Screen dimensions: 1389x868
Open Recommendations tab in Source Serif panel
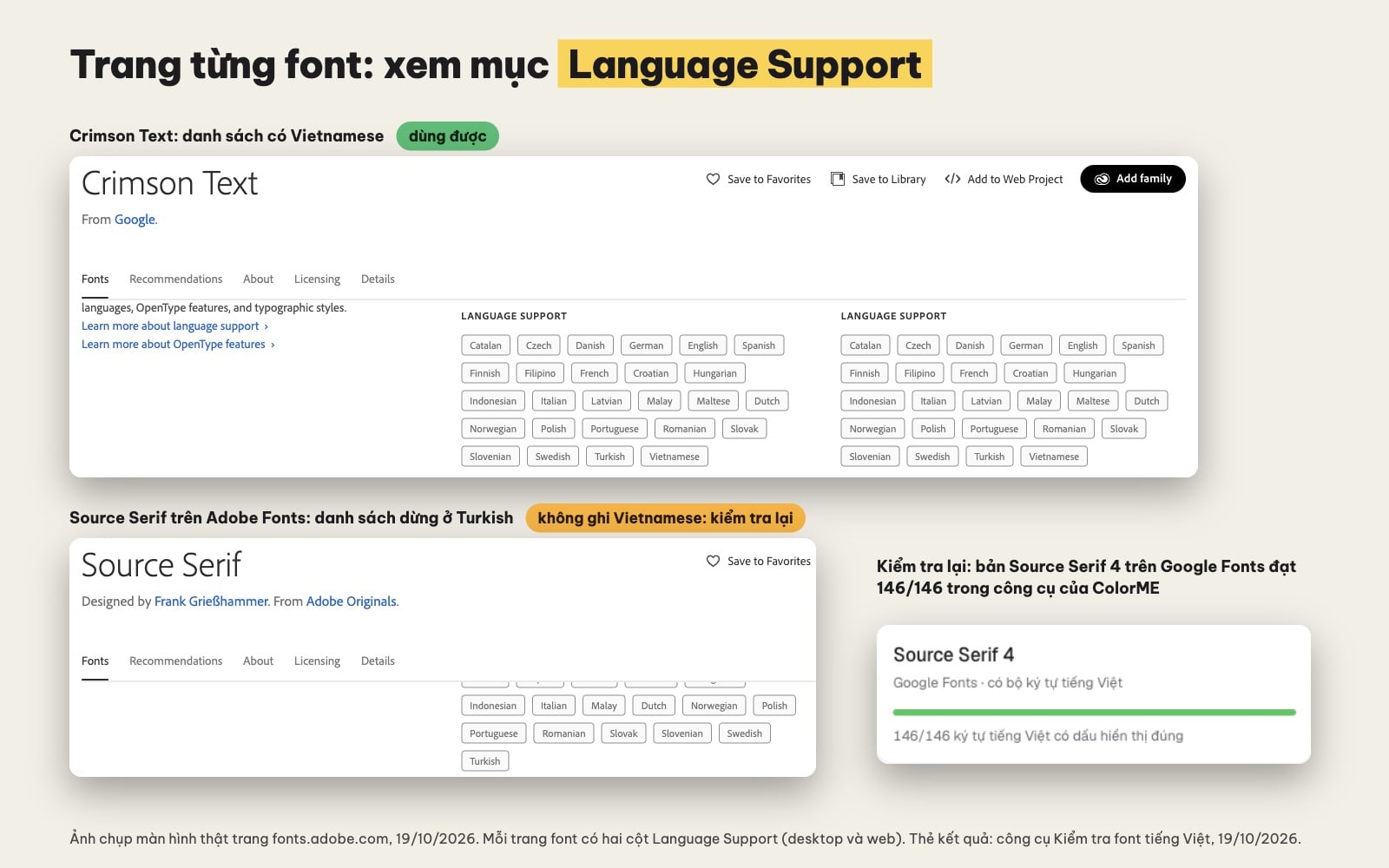(175, 661)
